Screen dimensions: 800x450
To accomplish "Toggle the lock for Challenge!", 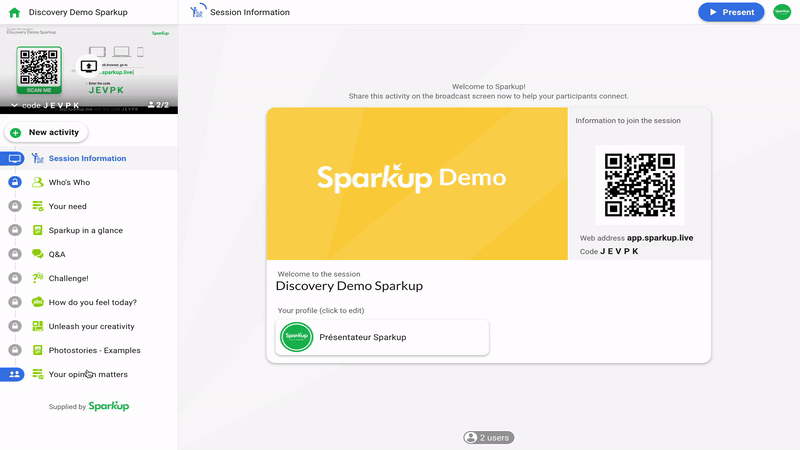I will [x=15, y=278].
